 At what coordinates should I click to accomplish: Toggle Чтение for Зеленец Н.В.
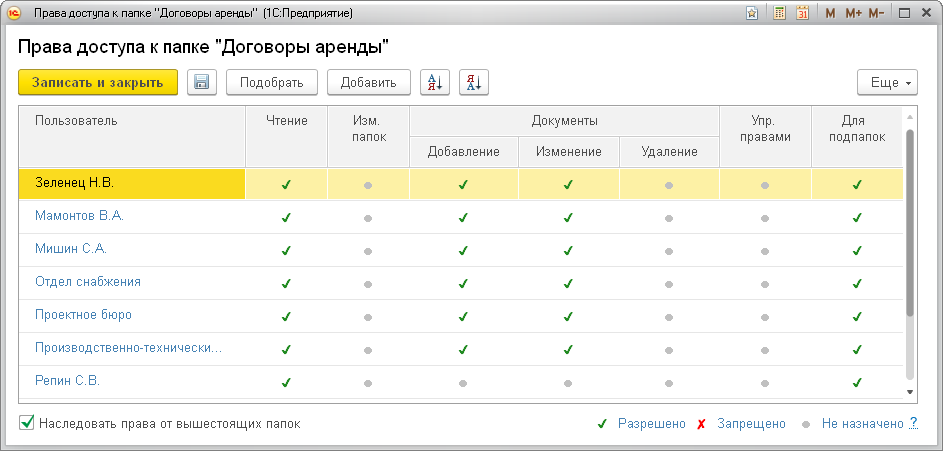[x=286, y=185]
